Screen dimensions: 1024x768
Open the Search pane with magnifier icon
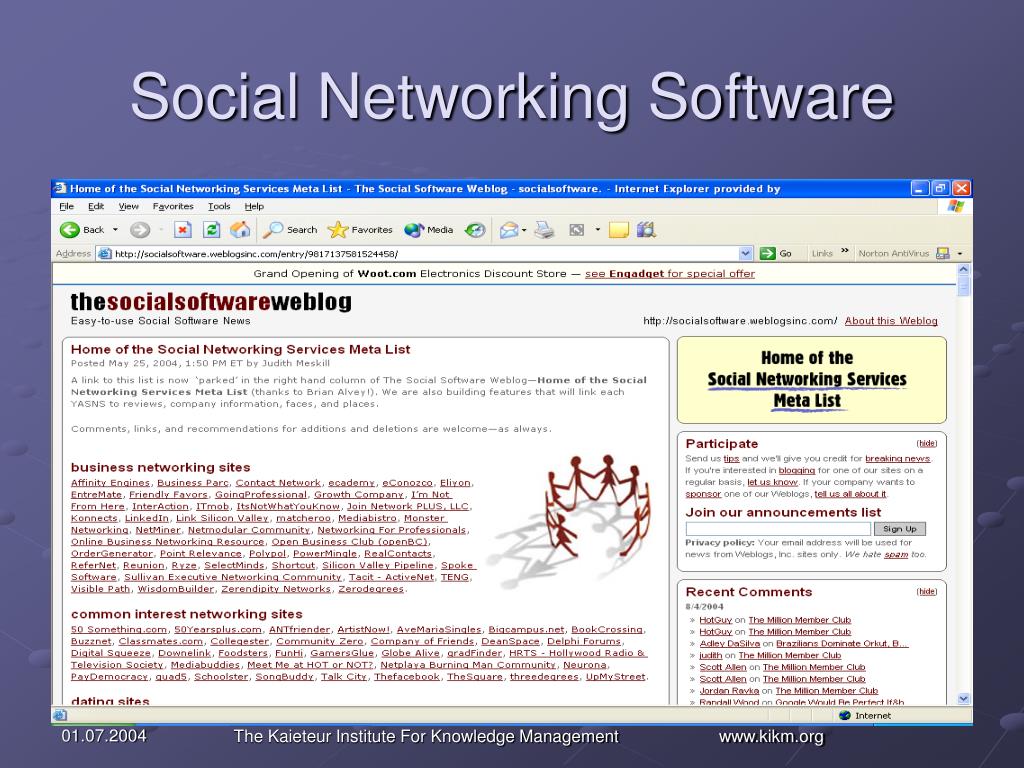coord(290,230)
